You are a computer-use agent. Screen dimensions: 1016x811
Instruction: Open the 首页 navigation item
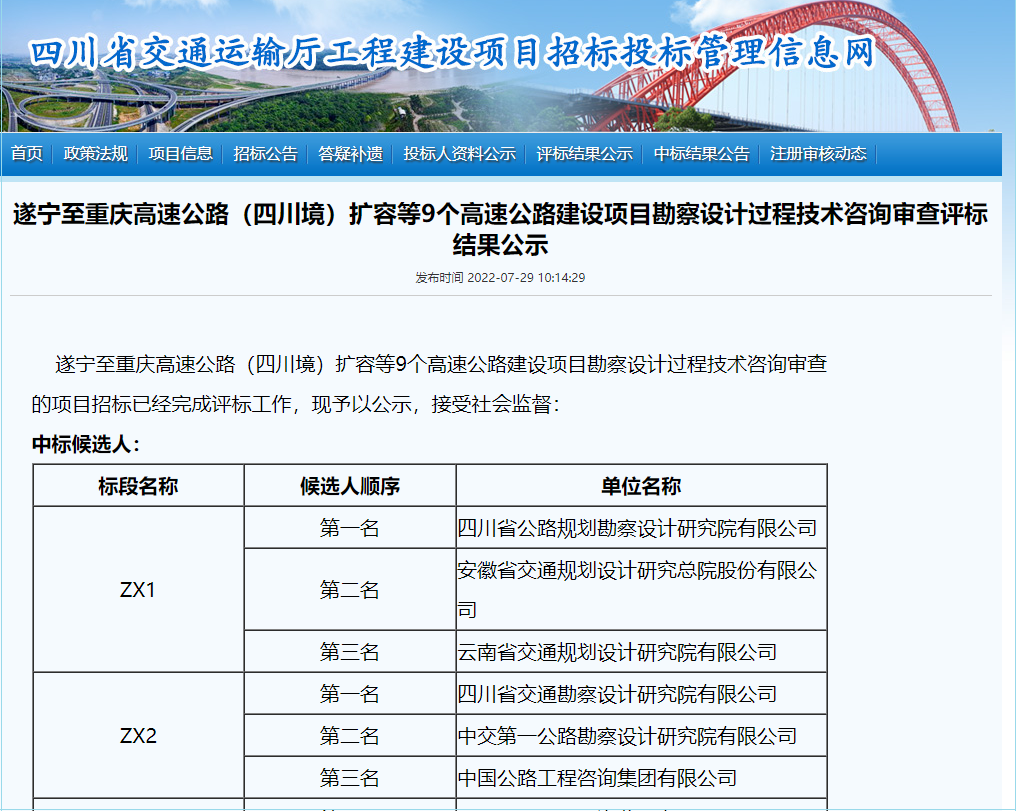coord(27,154)
